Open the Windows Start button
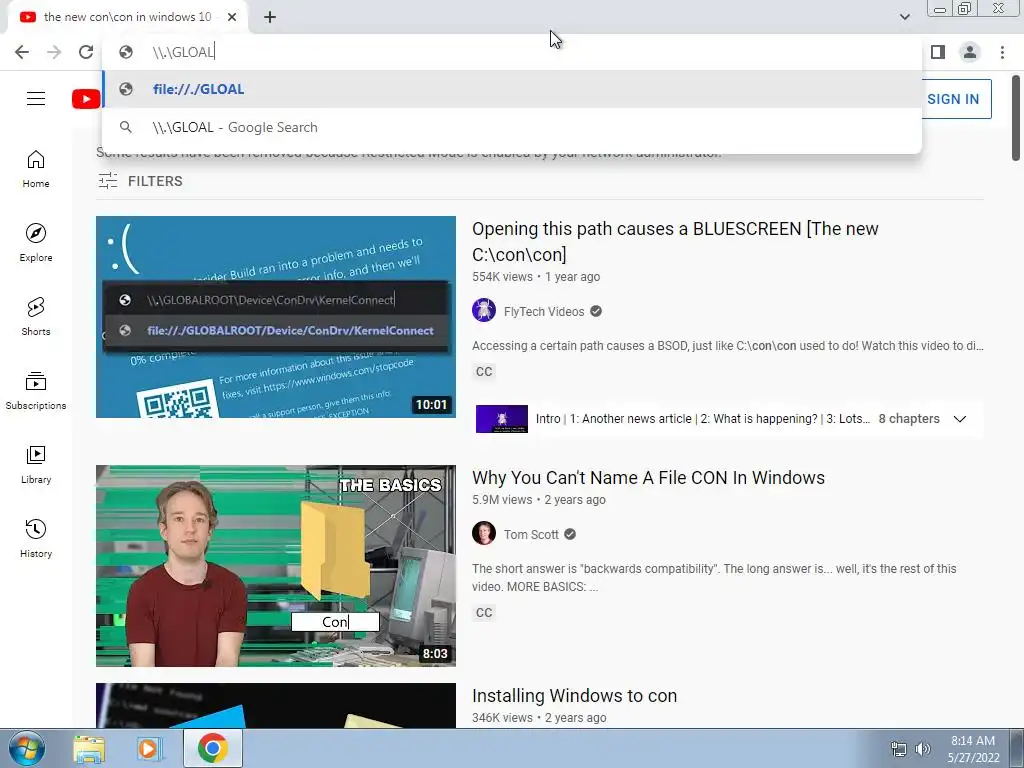 point(26,748)
